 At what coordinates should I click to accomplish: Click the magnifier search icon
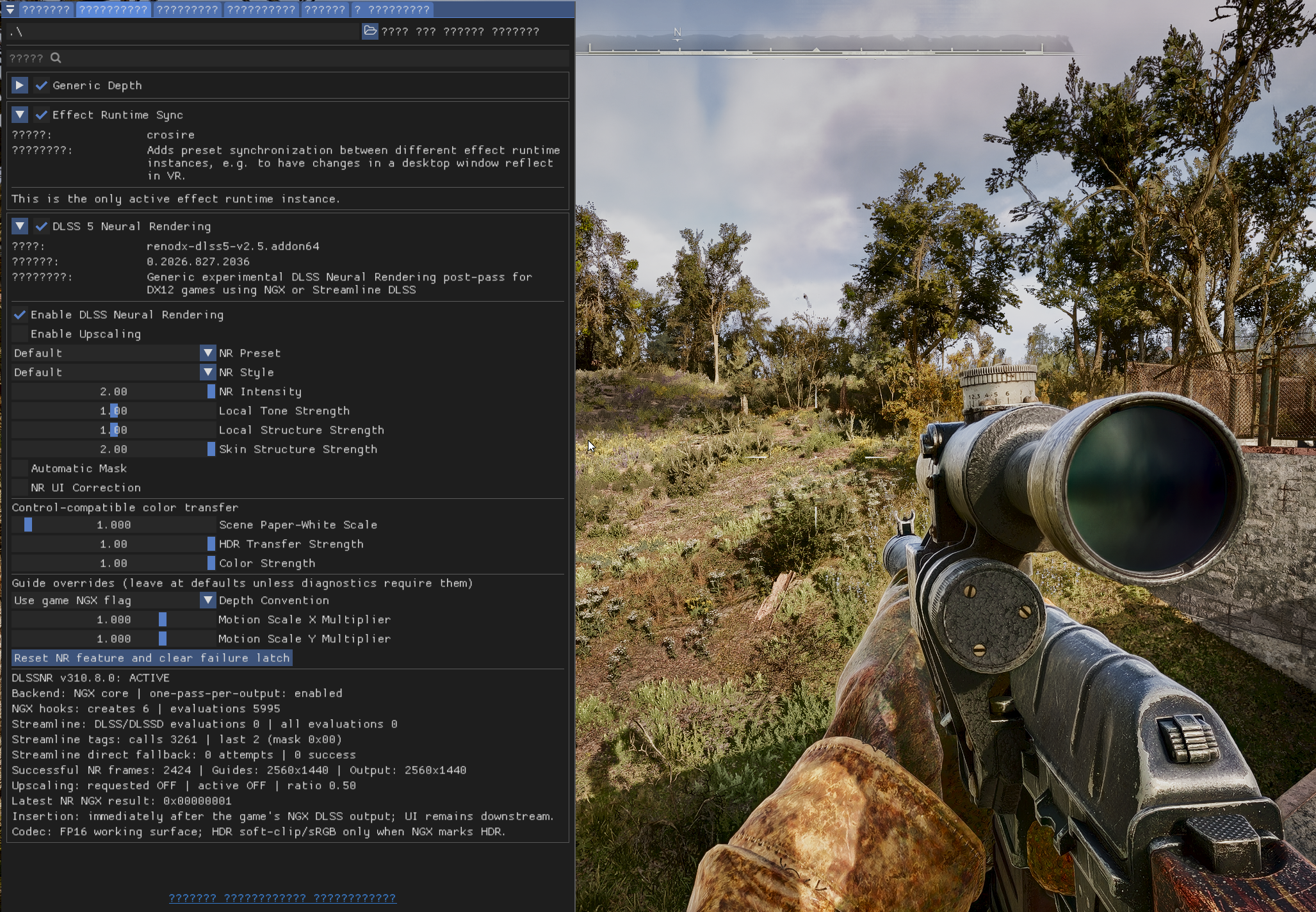(x=56, y=58)
